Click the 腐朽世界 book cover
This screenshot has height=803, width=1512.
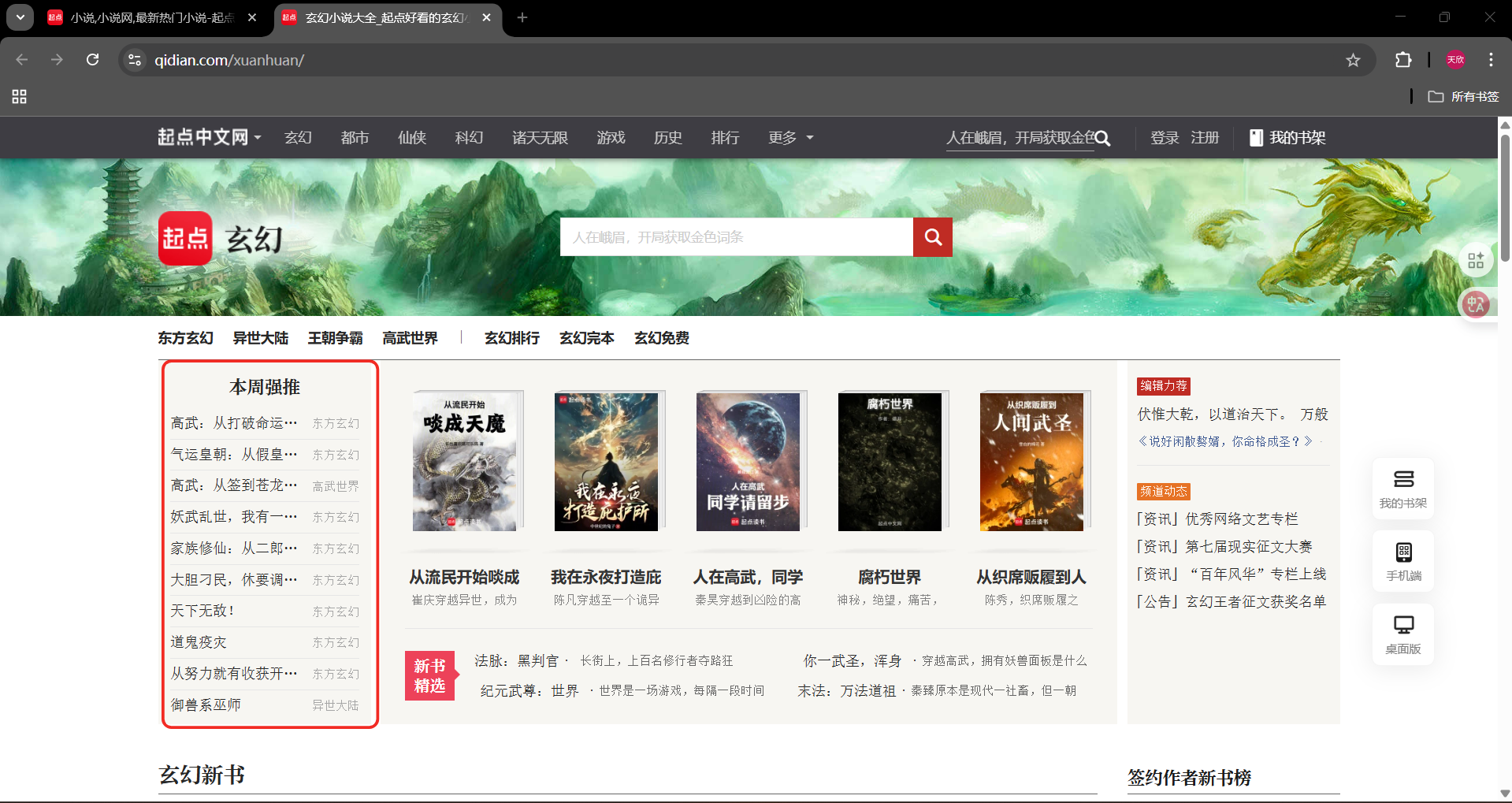click(x=890, y=462)
